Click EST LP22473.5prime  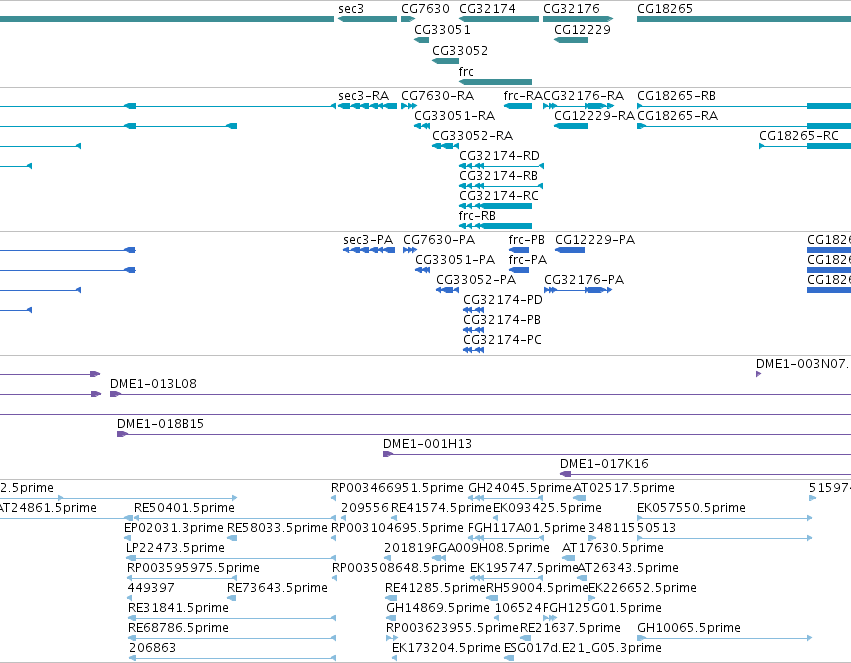(x=231, y=558)
